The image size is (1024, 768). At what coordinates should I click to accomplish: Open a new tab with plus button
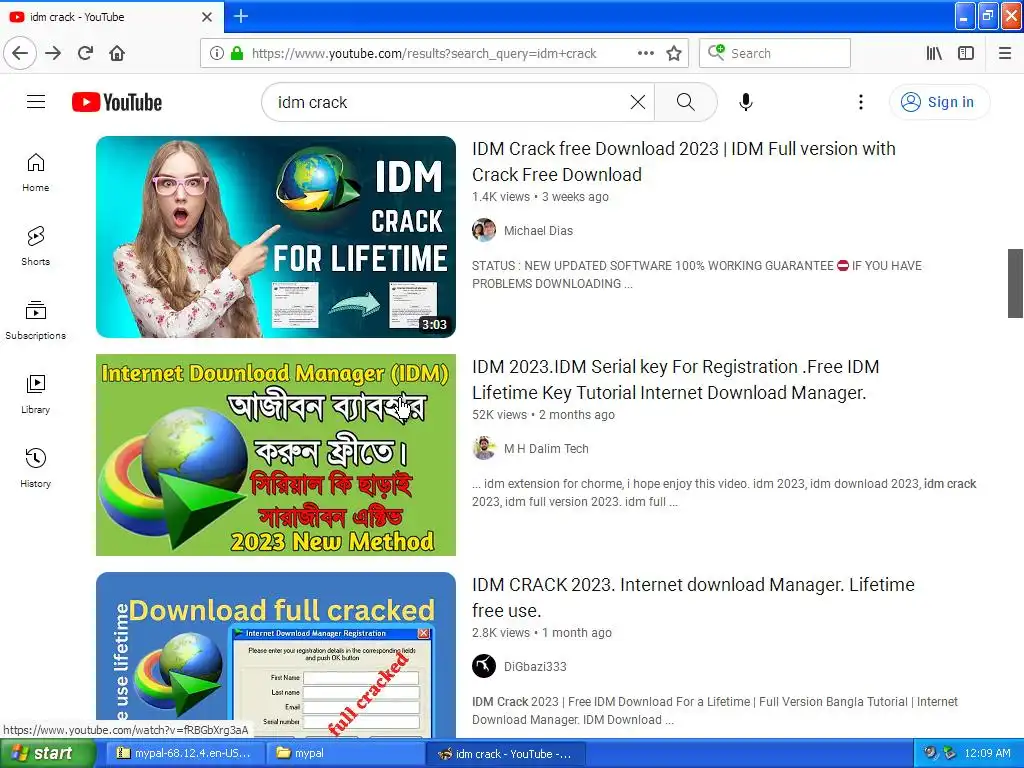tap(240, 16)
